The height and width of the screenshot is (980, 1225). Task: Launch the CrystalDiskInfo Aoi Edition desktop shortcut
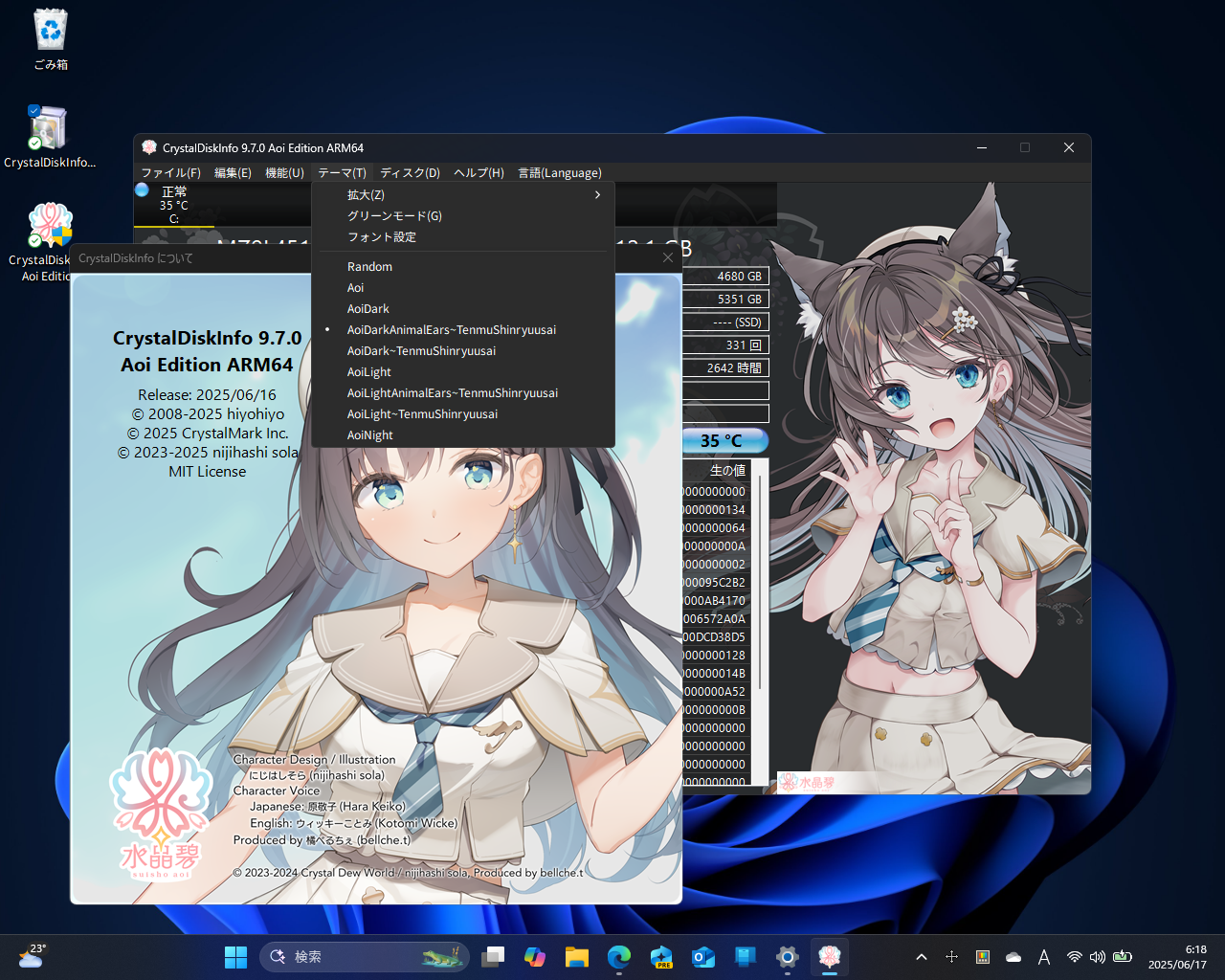50,223
